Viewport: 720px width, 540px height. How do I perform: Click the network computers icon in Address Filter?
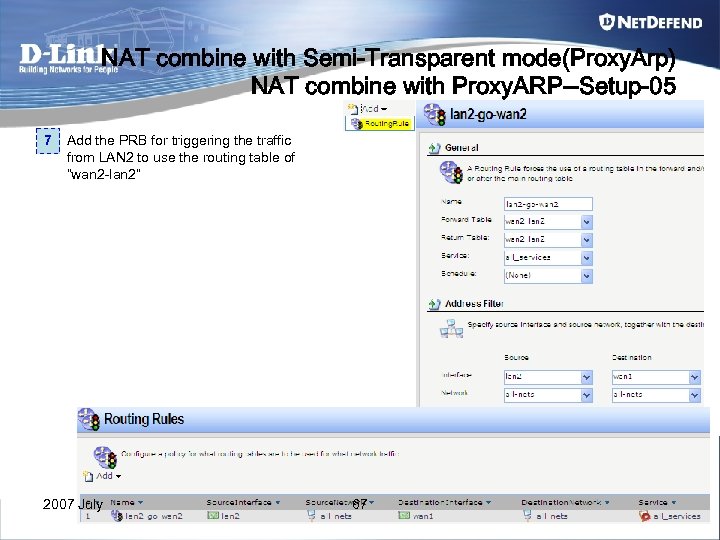(451, 328)
